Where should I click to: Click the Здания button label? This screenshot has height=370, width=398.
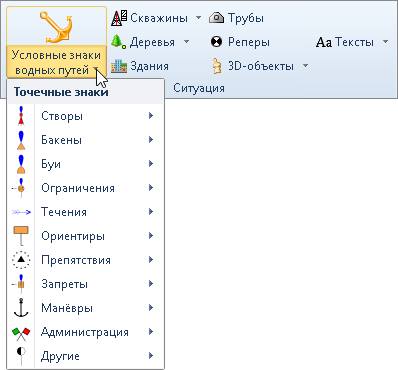pos(149,66)
